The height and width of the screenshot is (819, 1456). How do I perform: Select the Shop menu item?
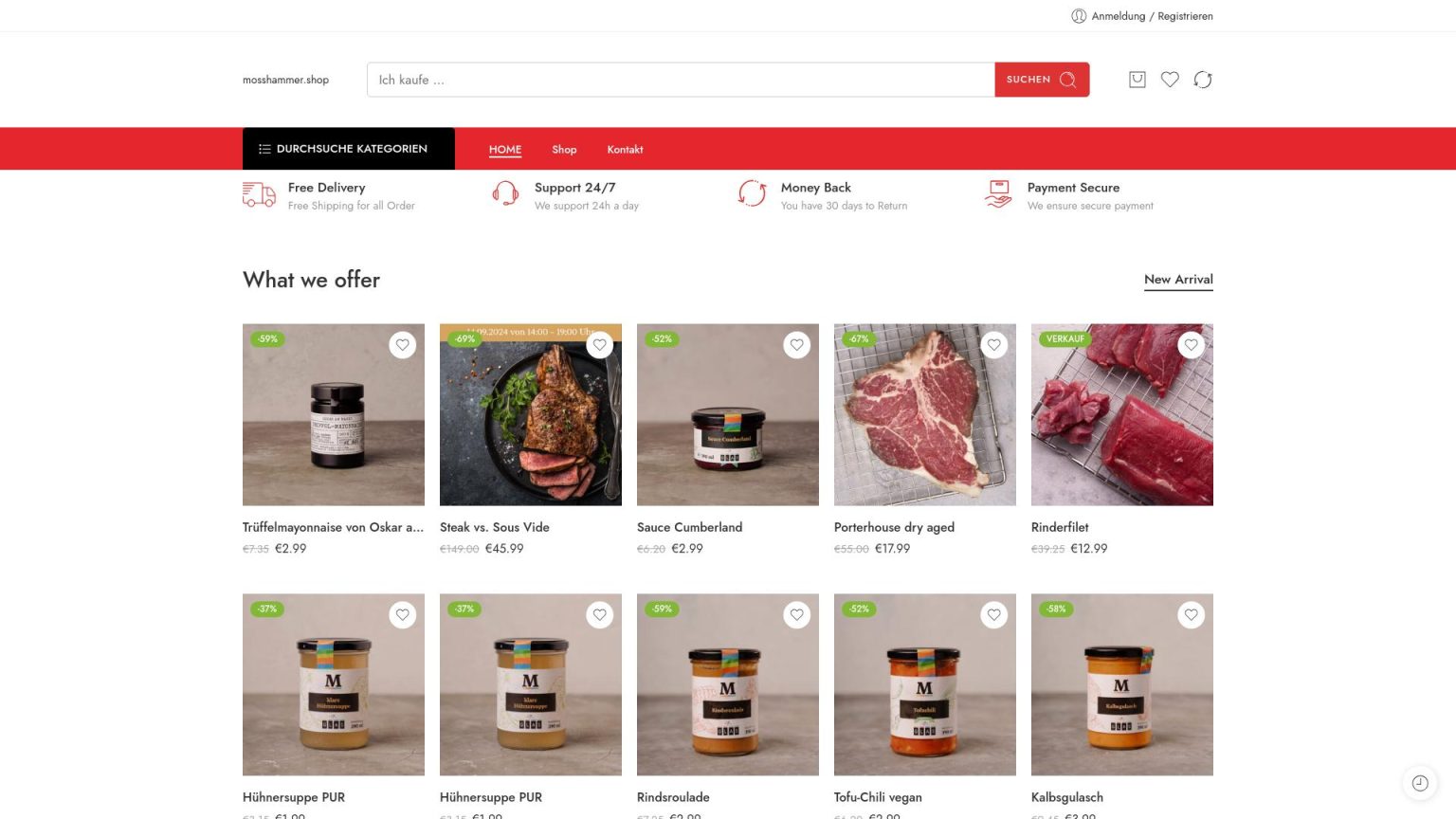tap(564, 150)
